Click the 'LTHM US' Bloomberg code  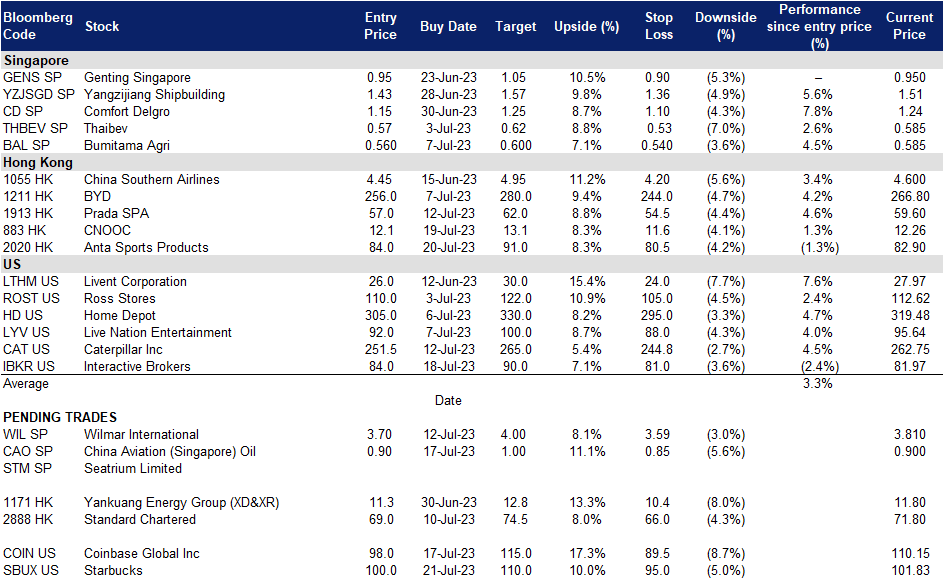click(31, 281)
